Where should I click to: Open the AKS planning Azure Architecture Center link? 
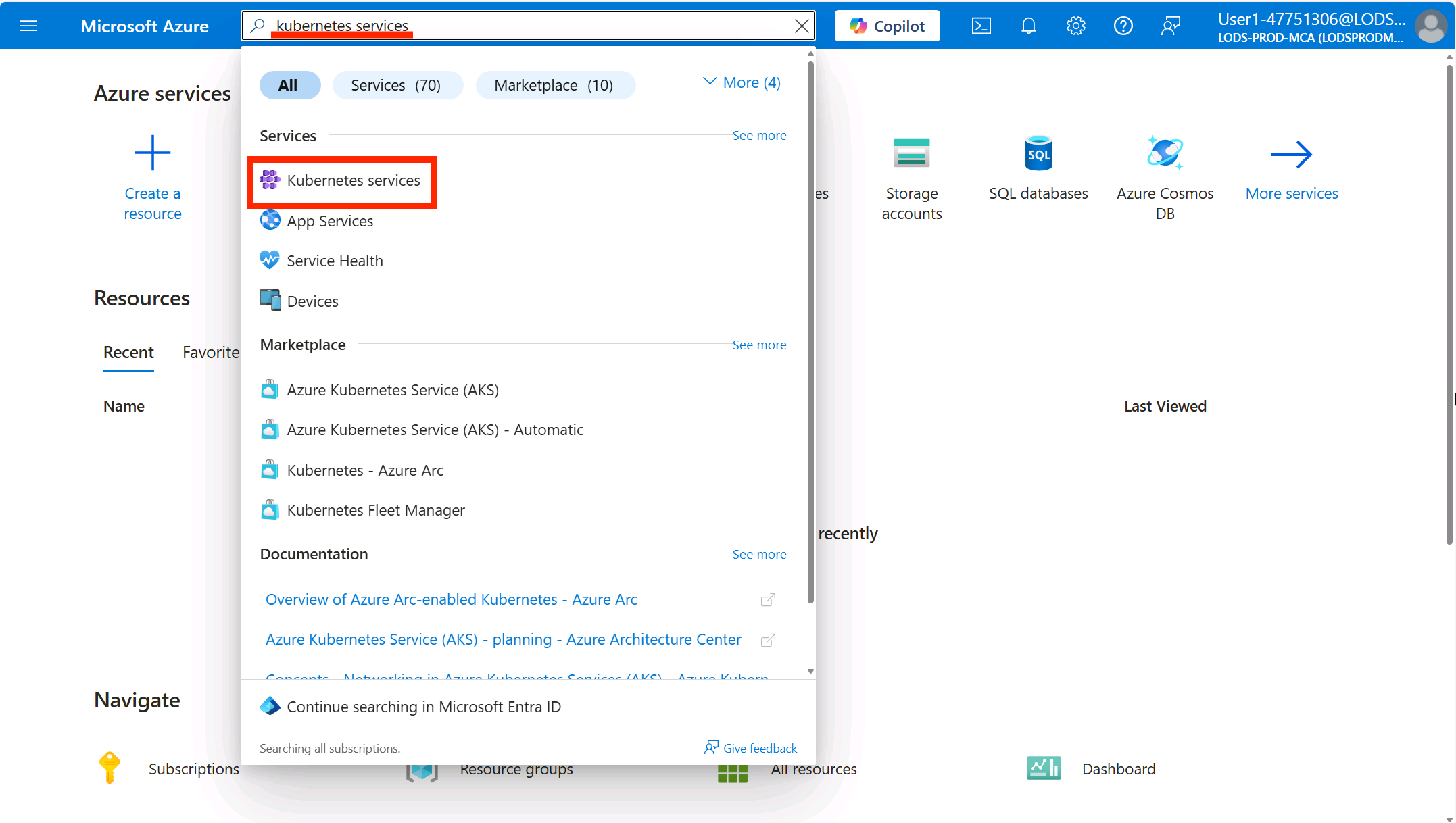coord(504,639)
